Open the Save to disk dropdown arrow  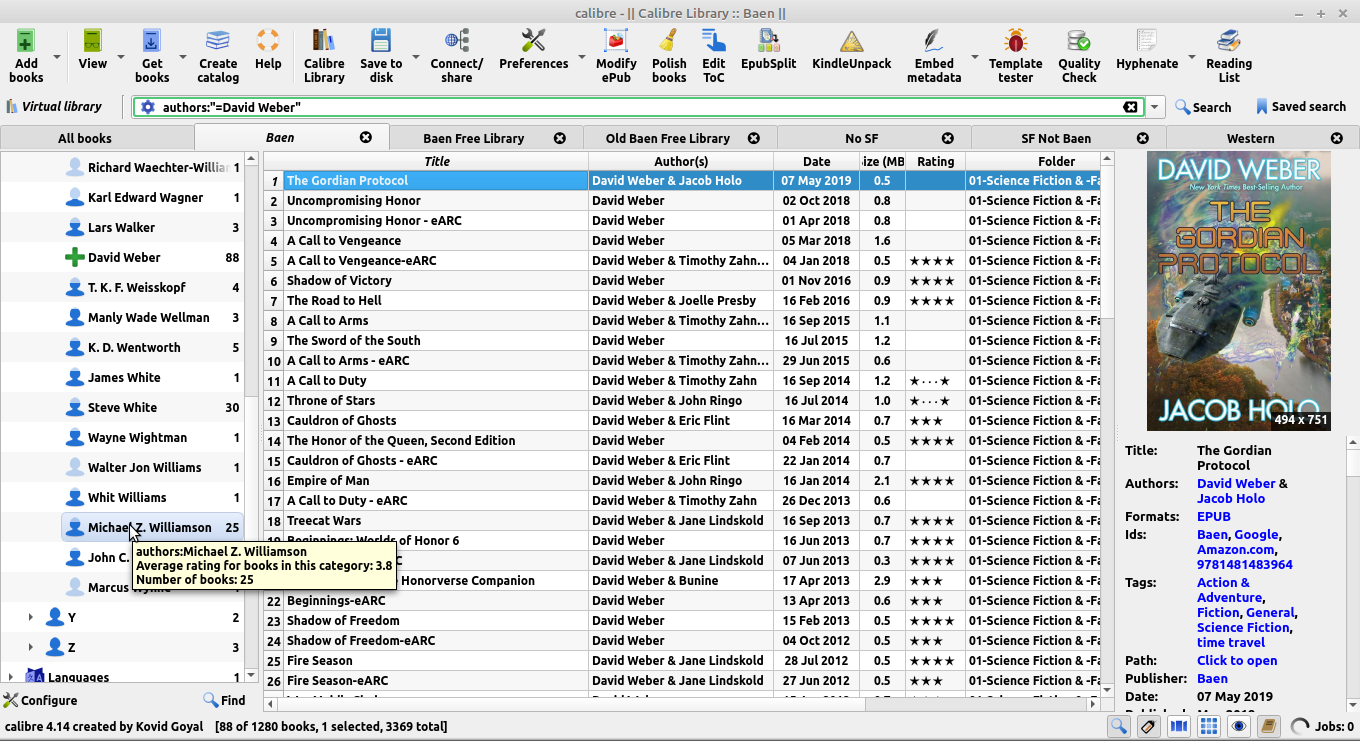pyautogui.click(x=415, y=57)
